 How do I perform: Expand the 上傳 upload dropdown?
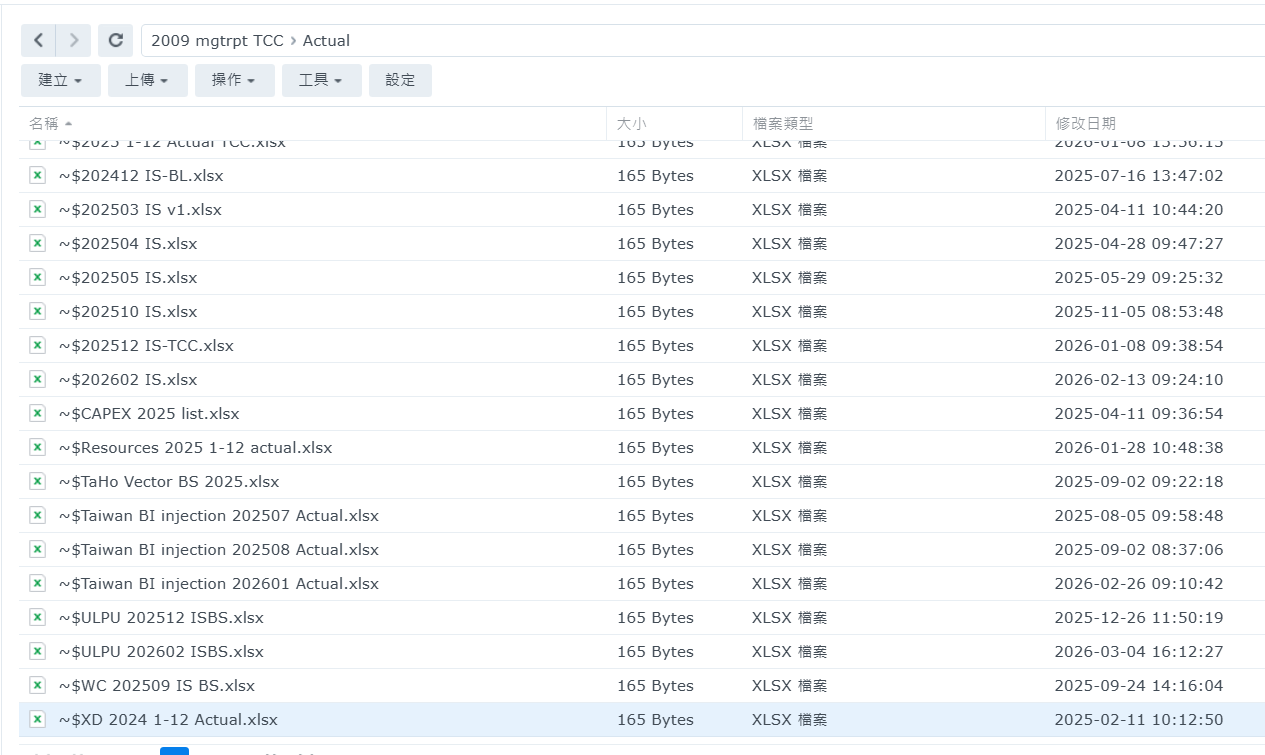147,80
